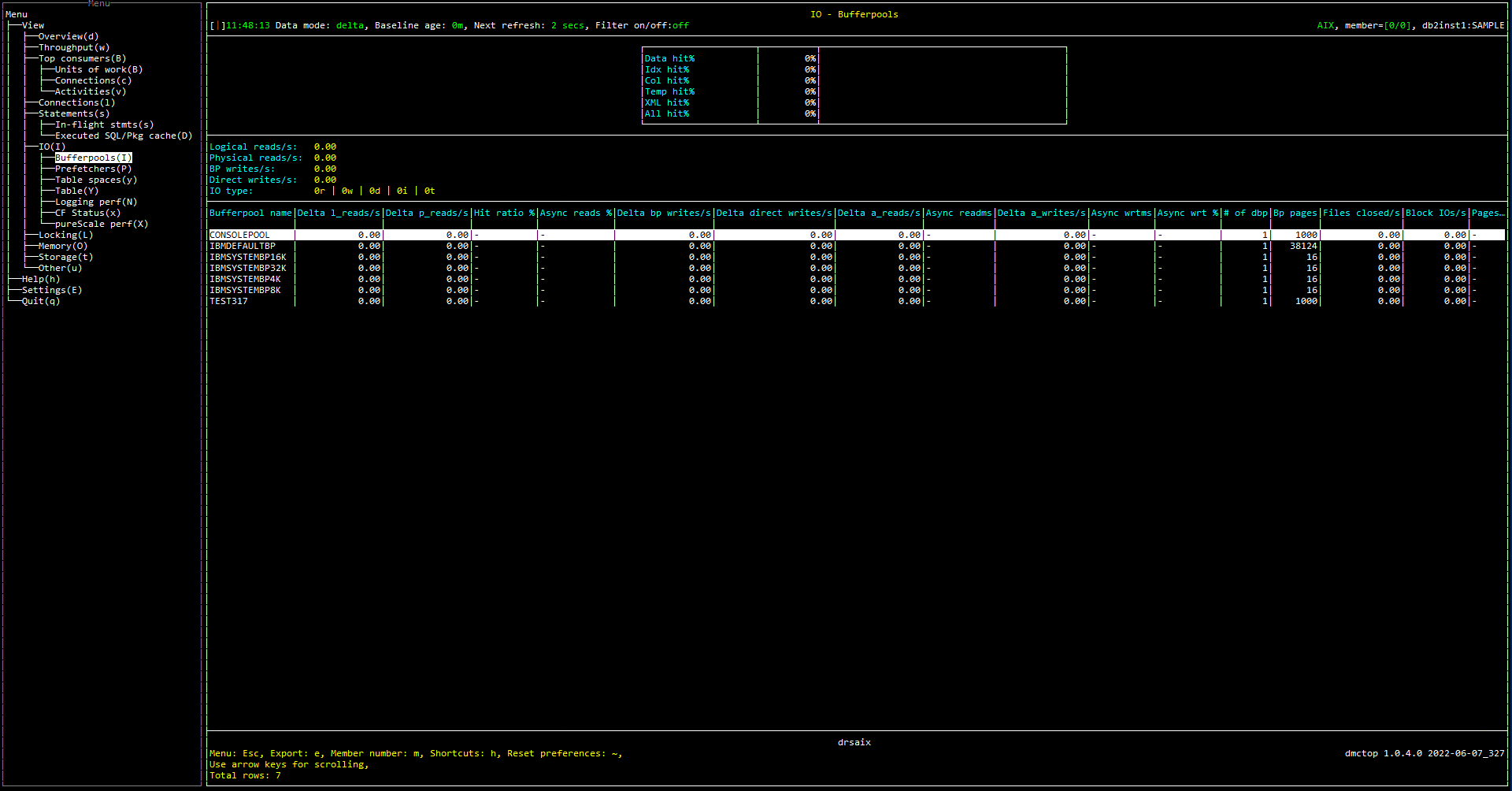Select the Locking(L) menu item
The height and width of the screenshot is (791, 1512).
65,235
